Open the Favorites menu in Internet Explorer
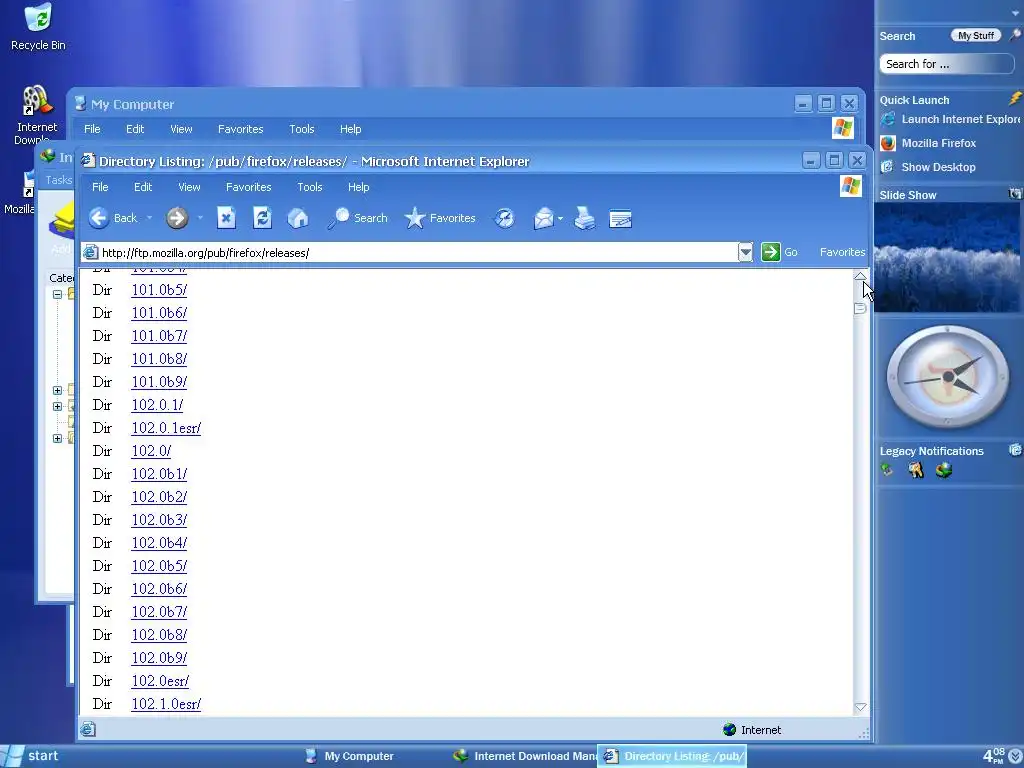This screenshot has height=768, width=1024. pyautogui.click(x=248, y=187)
